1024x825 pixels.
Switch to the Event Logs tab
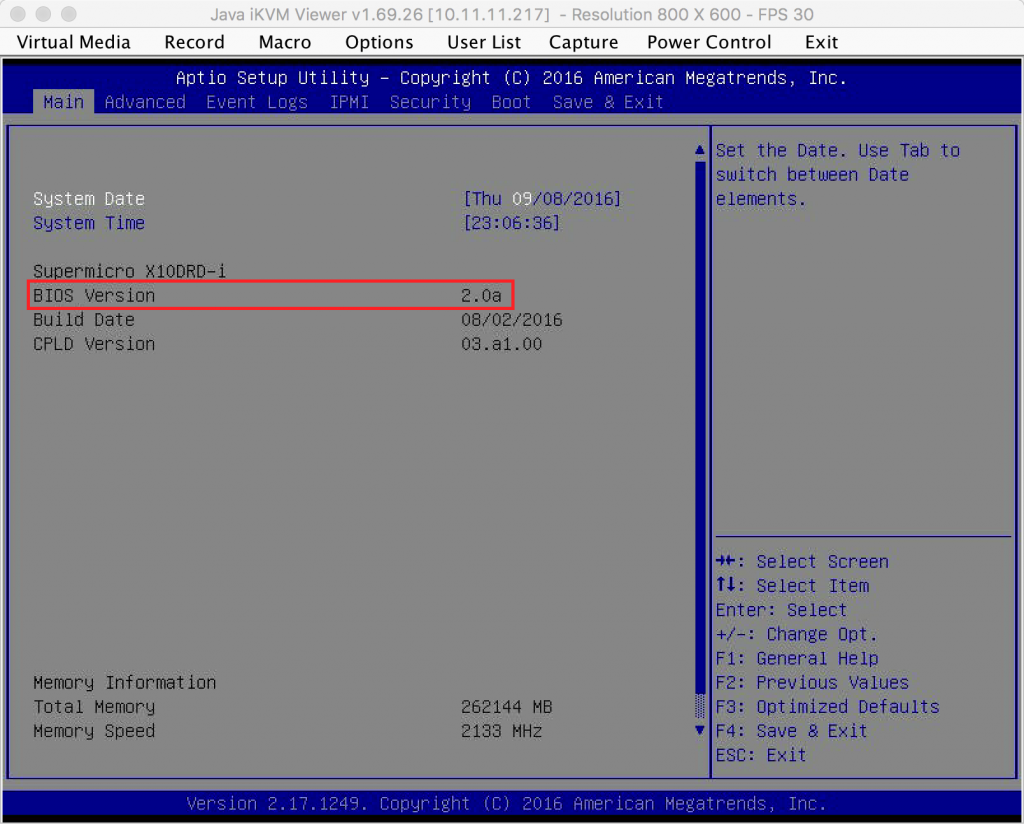257,102
